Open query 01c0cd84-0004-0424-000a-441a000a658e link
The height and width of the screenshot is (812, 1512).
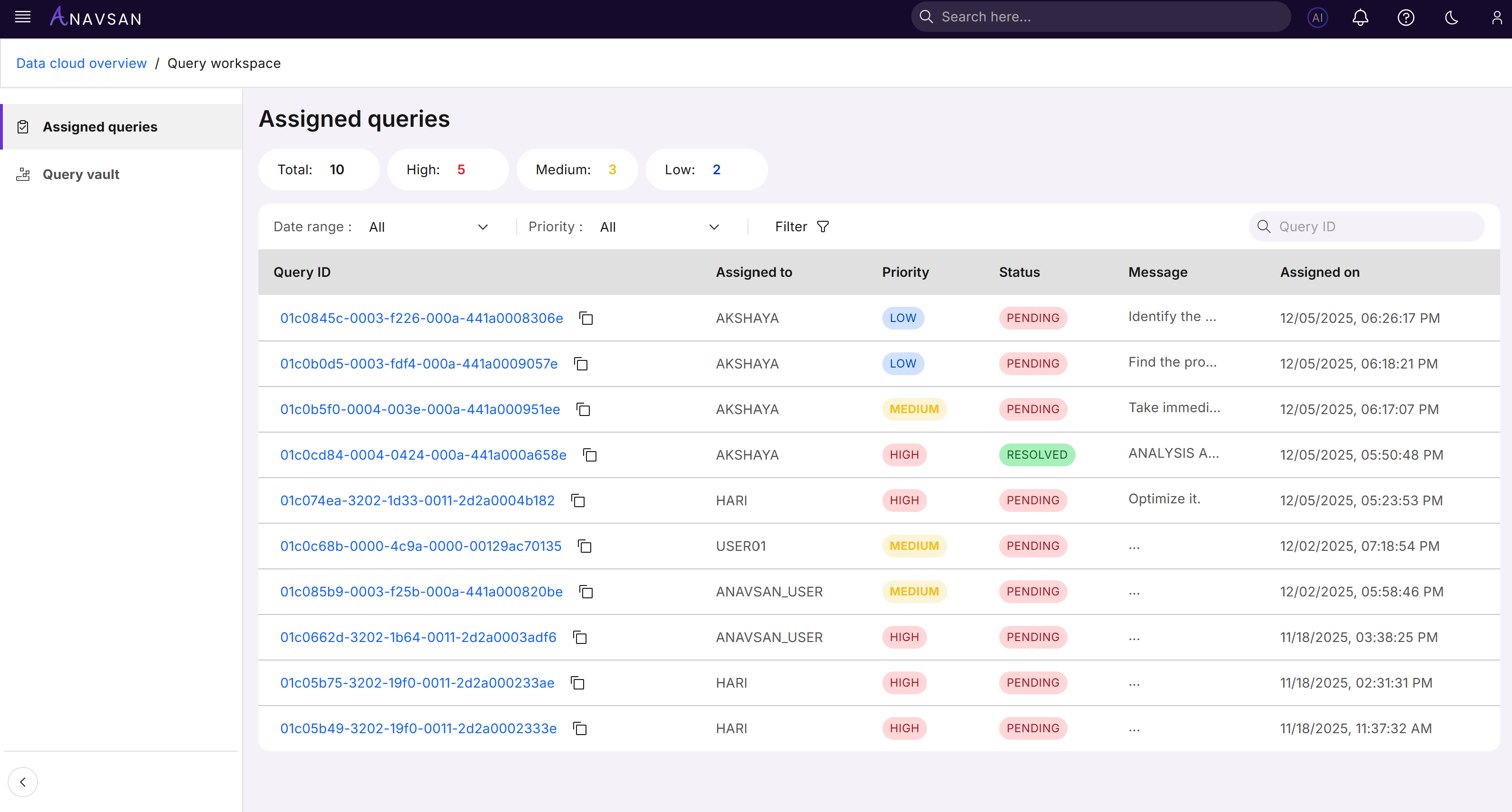pos(423,455)
